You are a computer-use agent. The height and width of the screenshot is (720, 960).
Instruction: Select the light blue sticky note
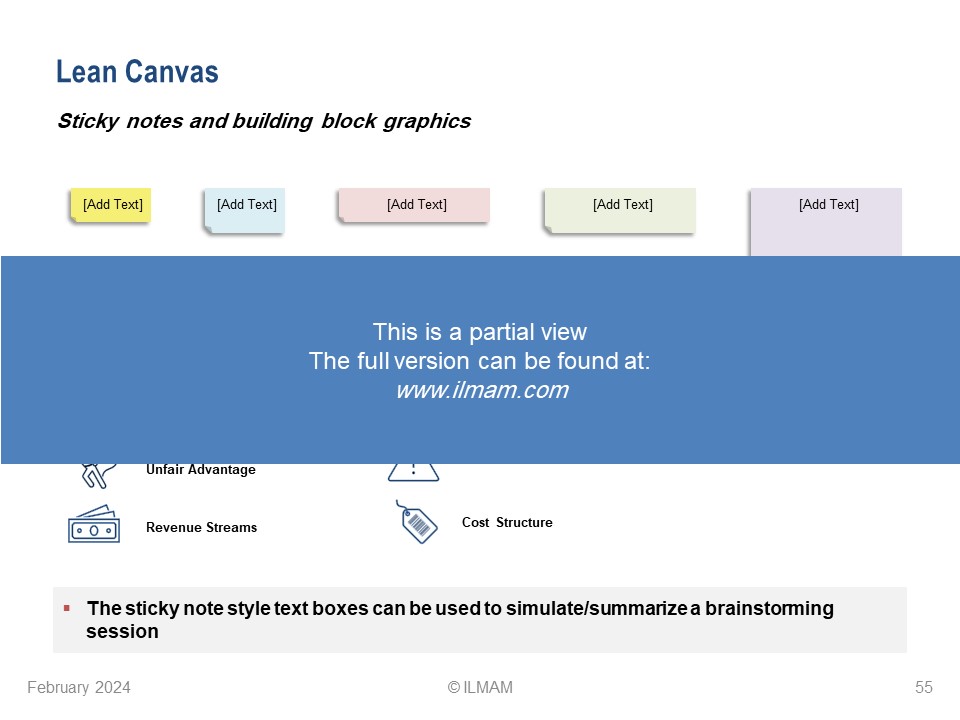pos(245,209)
